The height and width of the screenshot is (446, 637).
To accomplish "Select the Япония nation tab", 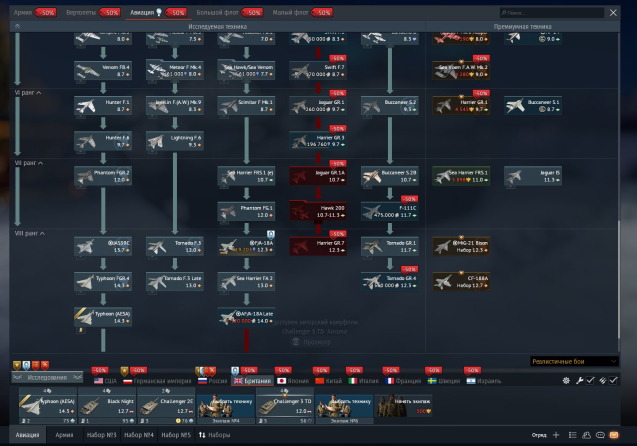I will (291, 380).
